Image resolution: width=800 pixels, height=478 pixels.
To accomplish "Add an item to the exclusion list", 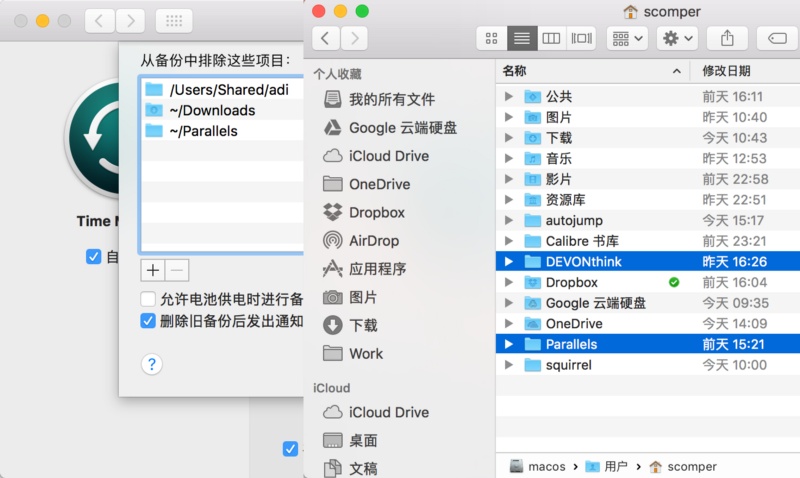I will (153, 270).
